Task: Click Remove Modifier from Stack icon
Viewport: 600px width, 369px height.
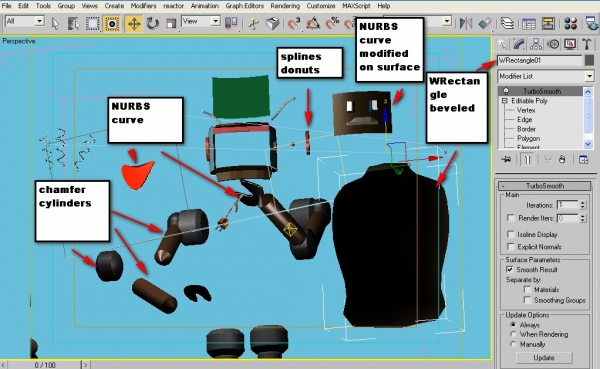Action: click(x=562, y=159)
